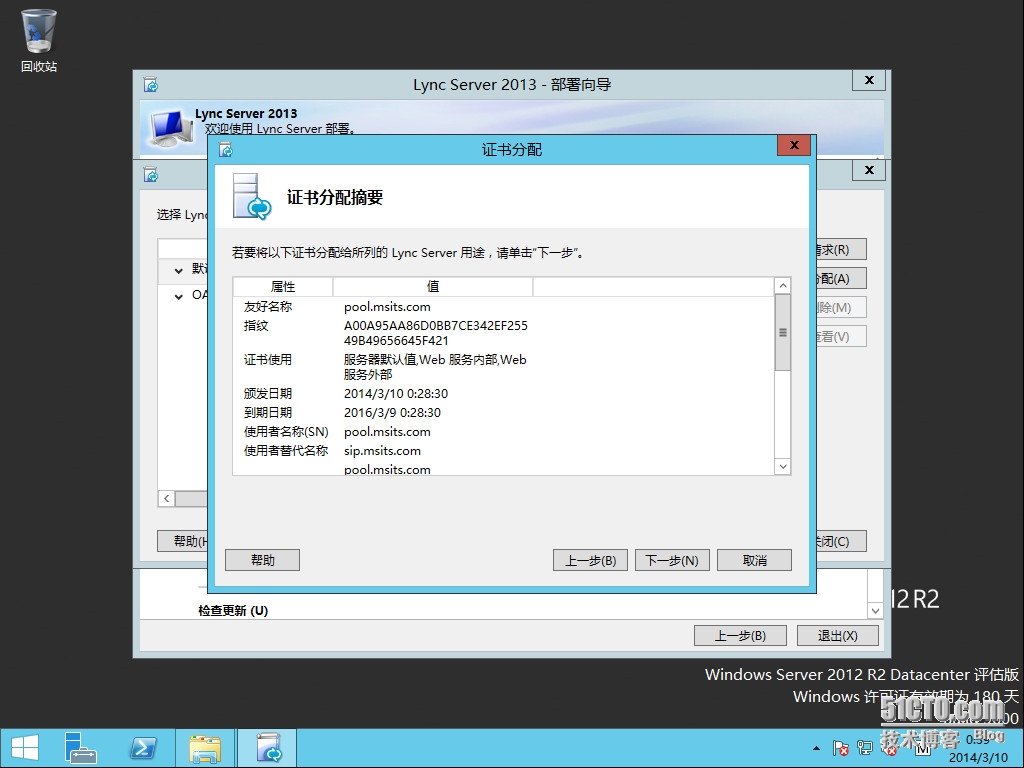Click 上一步(B) in the certificate assignment dialog
This screenshot has height=768, width=1024.
point(590,560)
